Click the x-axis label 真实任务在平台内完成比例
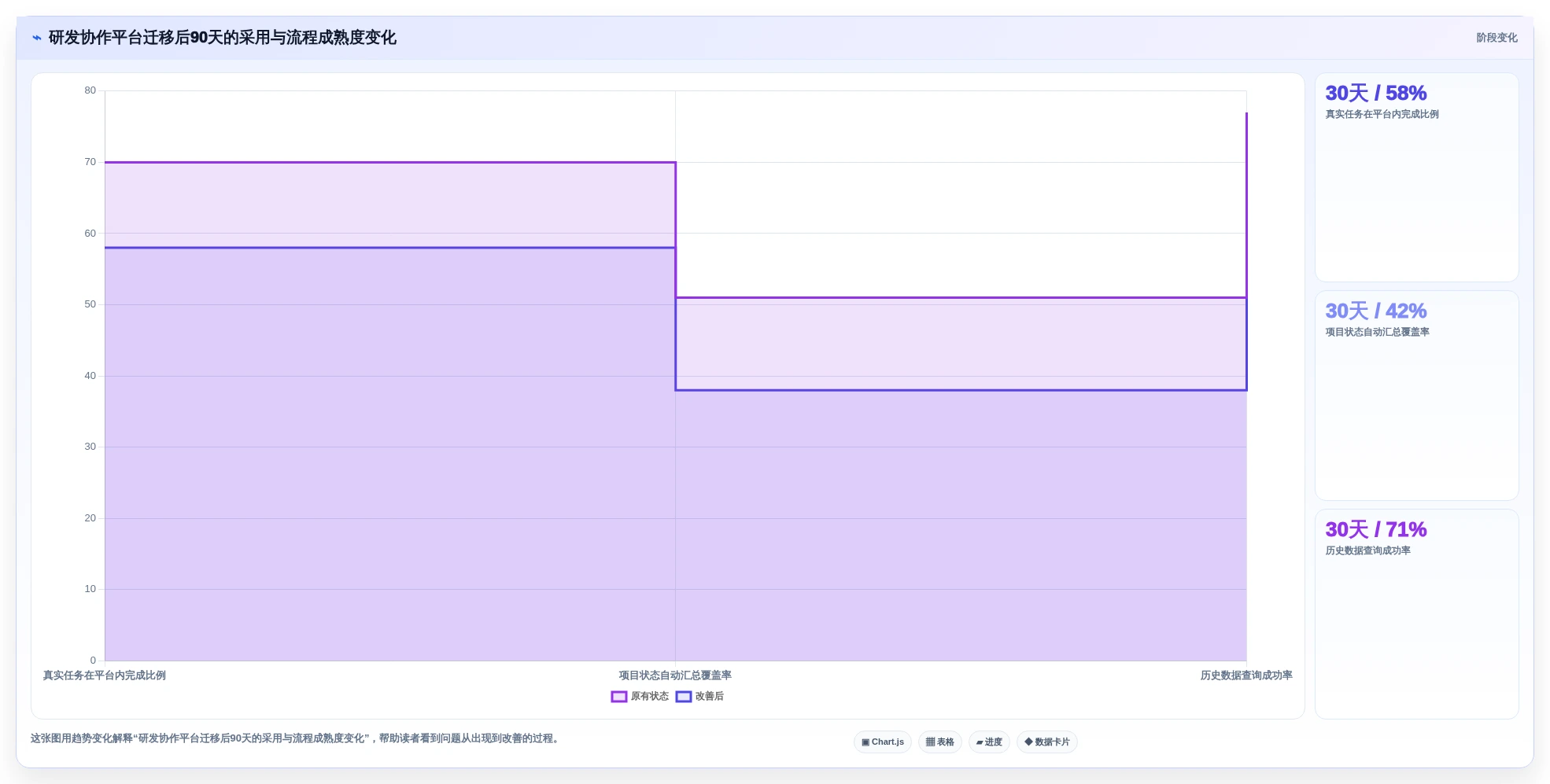 104,675
